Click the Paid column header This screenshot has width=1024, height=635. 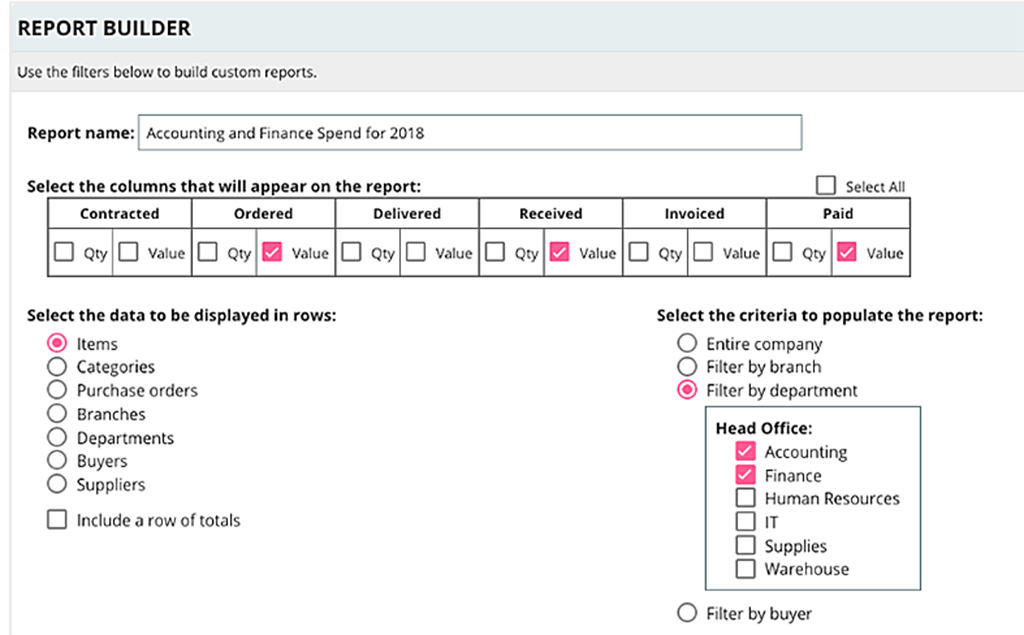pos(838,214)
